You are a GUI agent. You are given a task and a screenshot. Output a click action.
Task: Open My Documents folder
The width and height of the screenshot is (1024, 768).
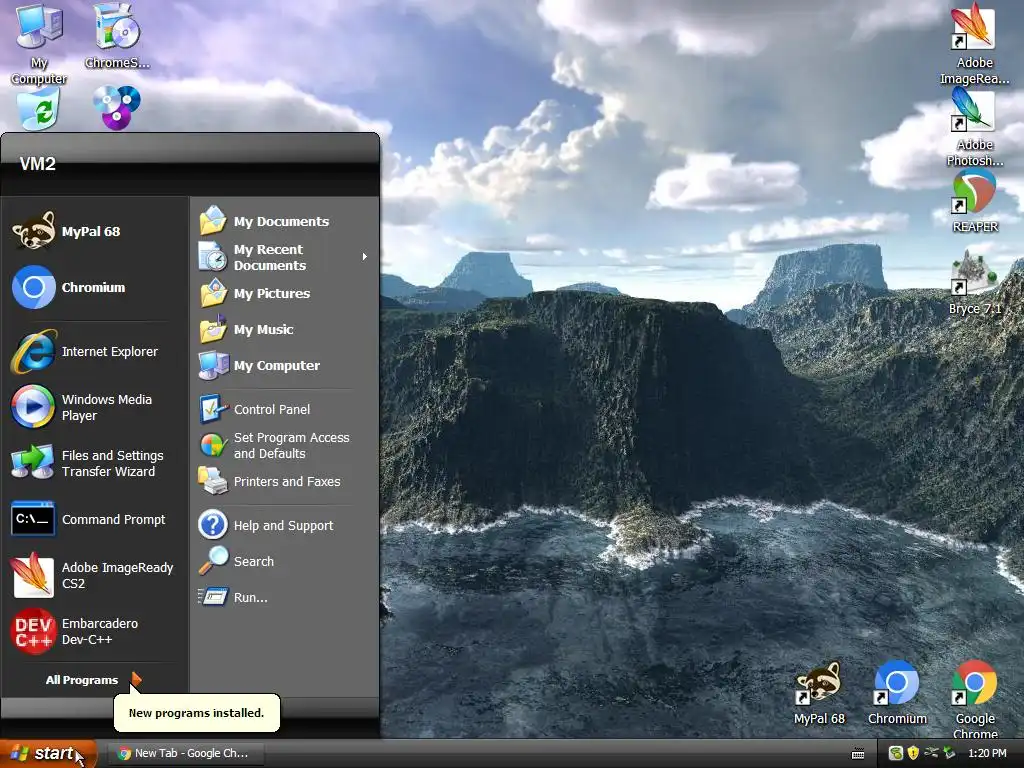[283, 221]
